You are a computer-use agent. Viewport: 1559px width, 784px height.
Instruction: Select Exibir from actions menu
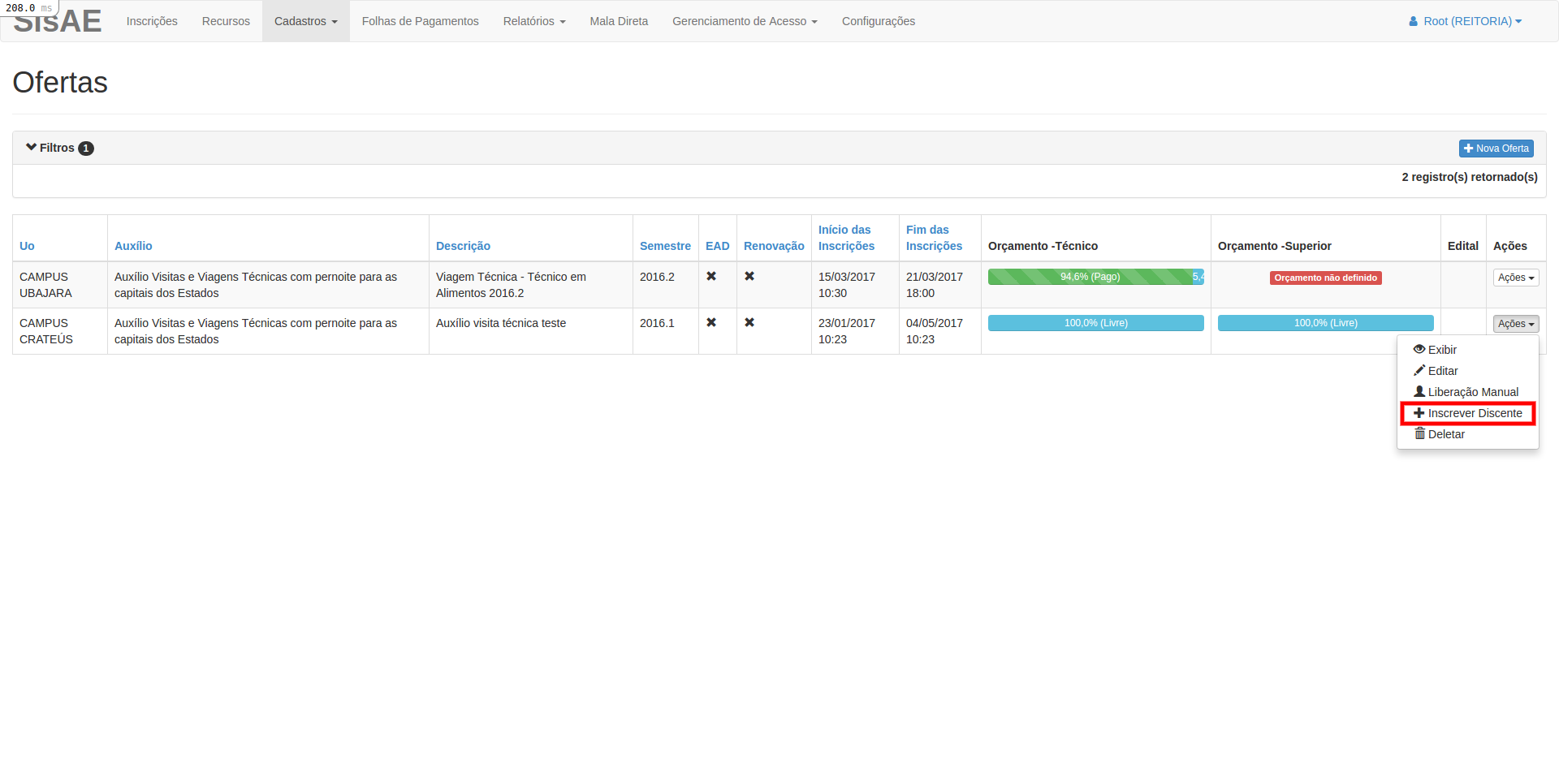(1468, 350)
